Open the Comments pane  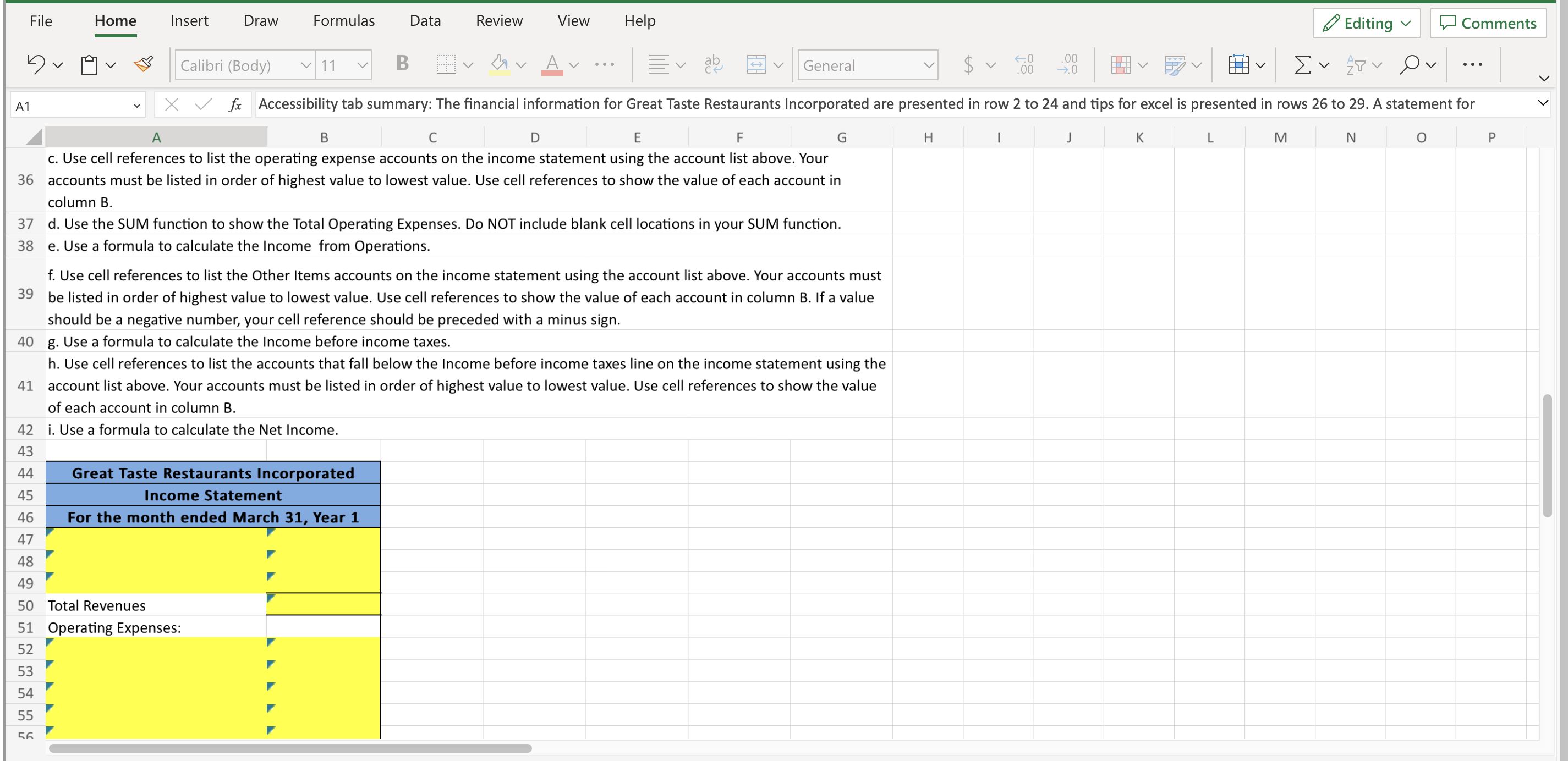[1488, 23]
